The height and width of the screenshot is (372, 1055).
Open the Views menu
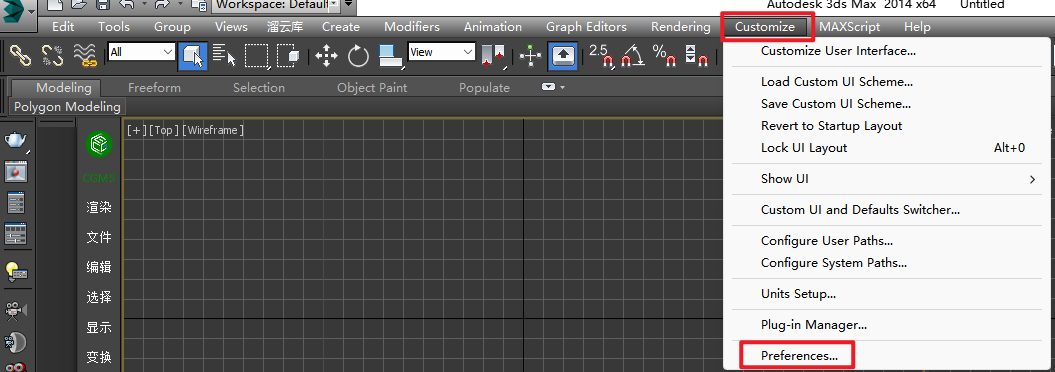point(231,27)
